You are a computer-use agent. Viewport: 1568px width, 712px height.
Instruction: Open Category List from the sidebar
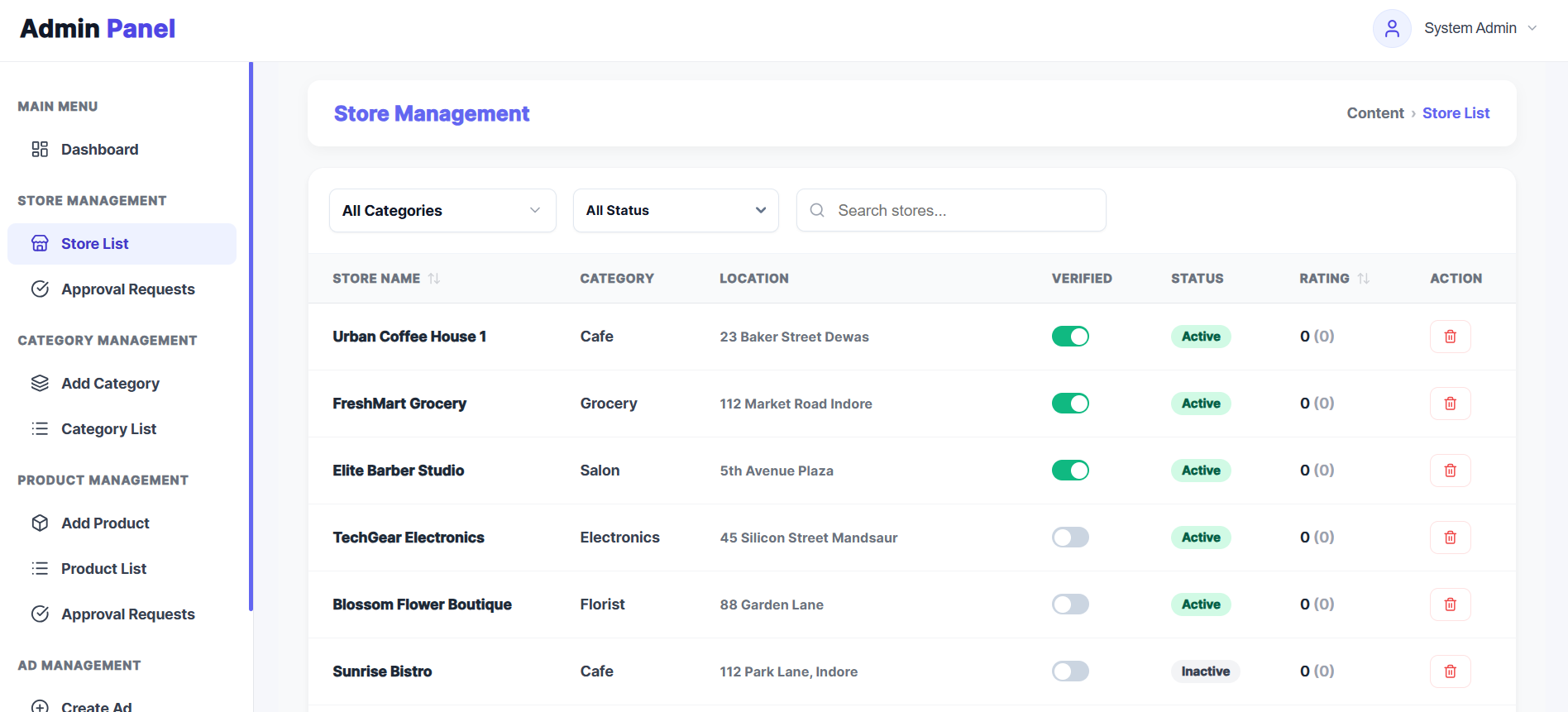pyautogui.click(x=108, y=429)
